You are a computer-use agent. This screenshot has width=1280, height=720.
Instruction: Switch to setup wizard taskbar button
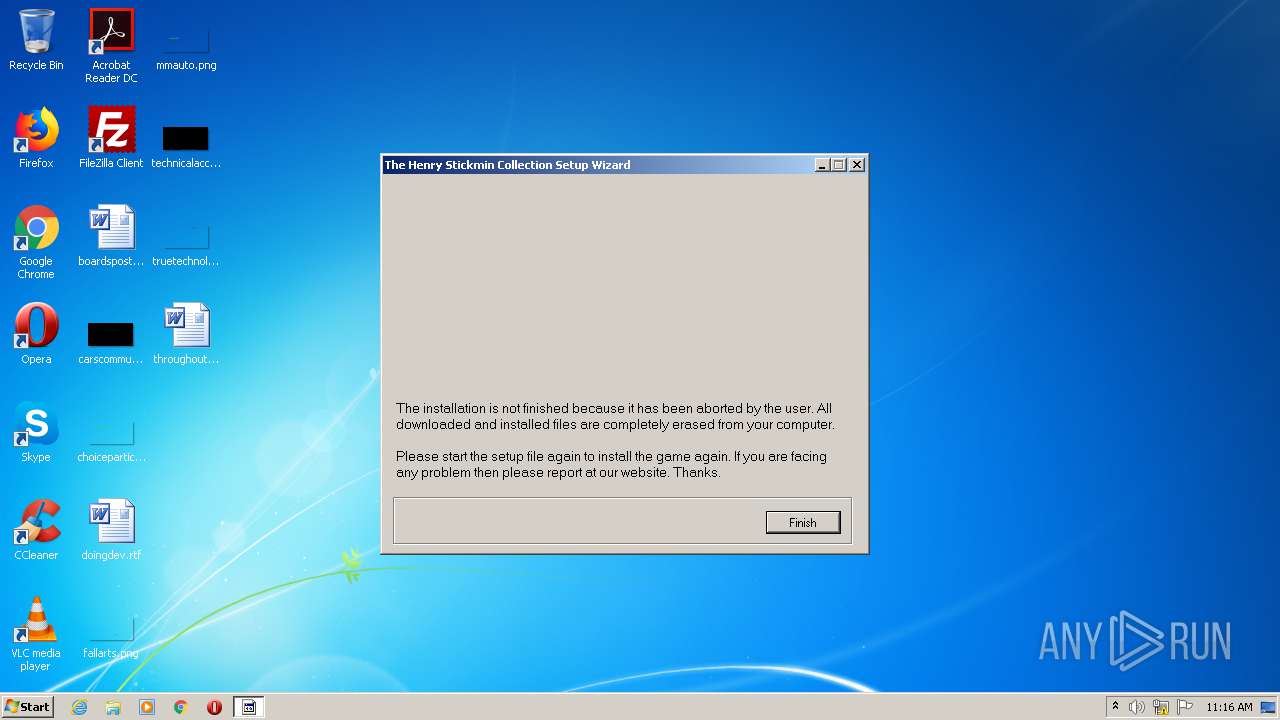249,707
